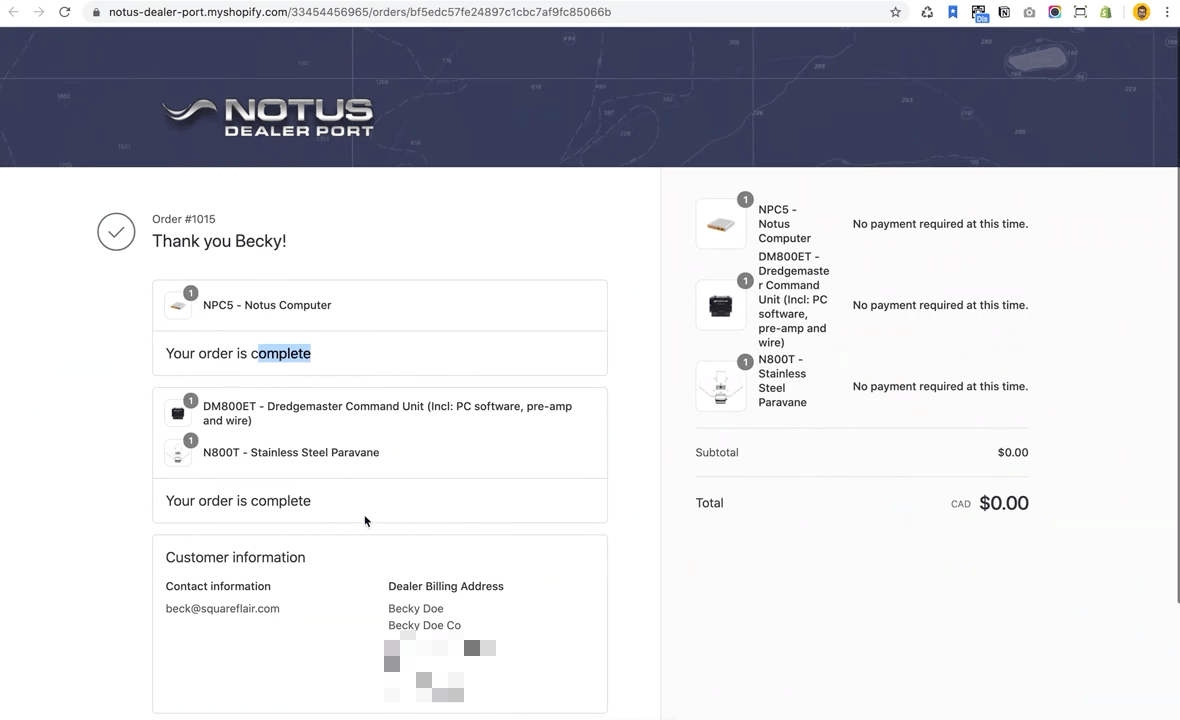Click the 'Thank you Becky!' heading
Image resolution: width=1180 pixels, height=720 pixels.
coord(219,241)
